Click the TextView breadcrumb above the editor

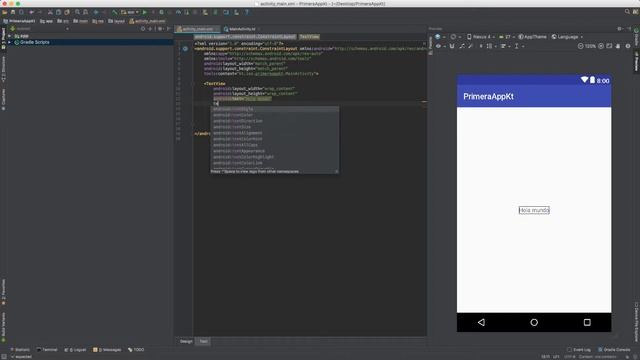pyautogui.click(x=309, y=37)
